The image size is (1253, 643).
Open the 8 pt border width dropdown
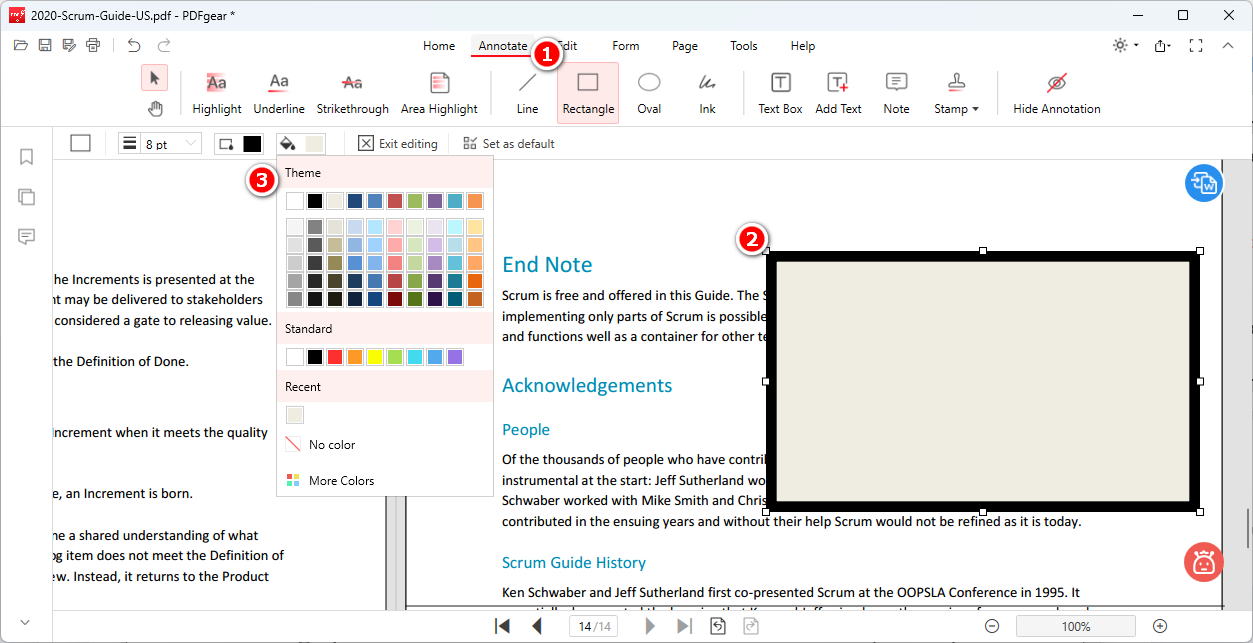(x=172, y=143)
